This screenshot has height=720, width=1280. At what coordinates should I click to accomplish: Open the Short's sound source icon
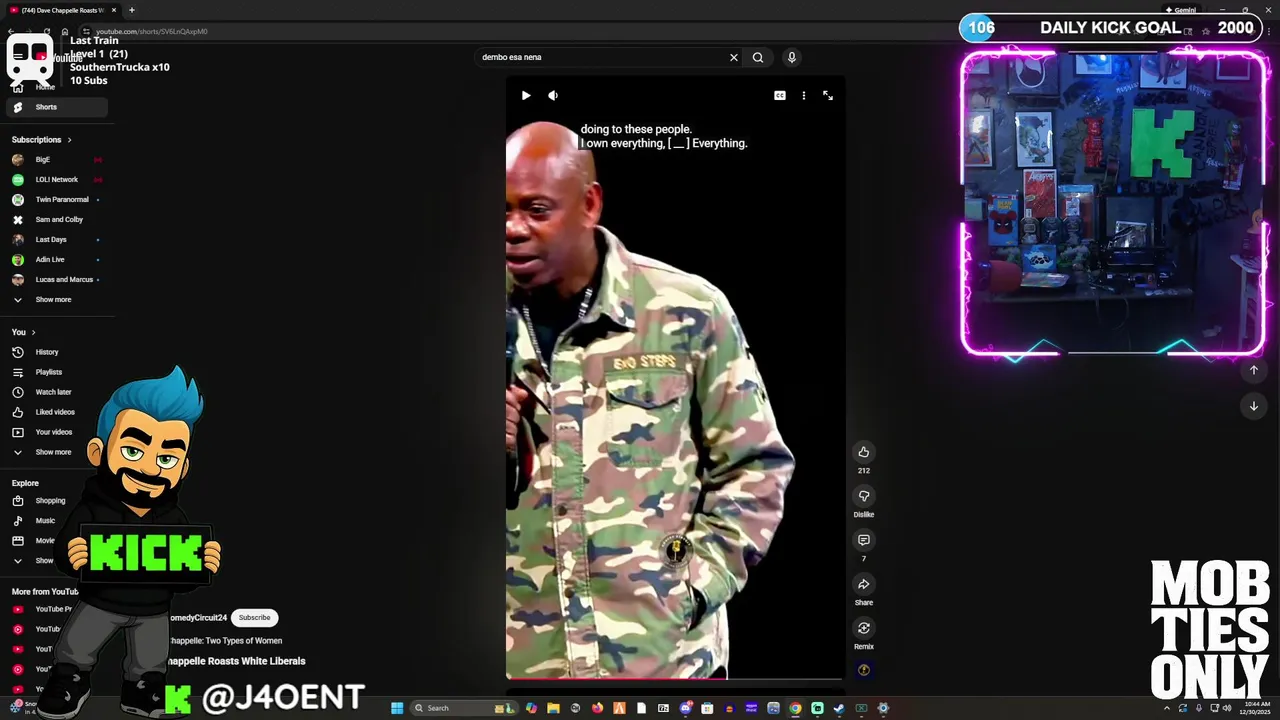point(864,670)
